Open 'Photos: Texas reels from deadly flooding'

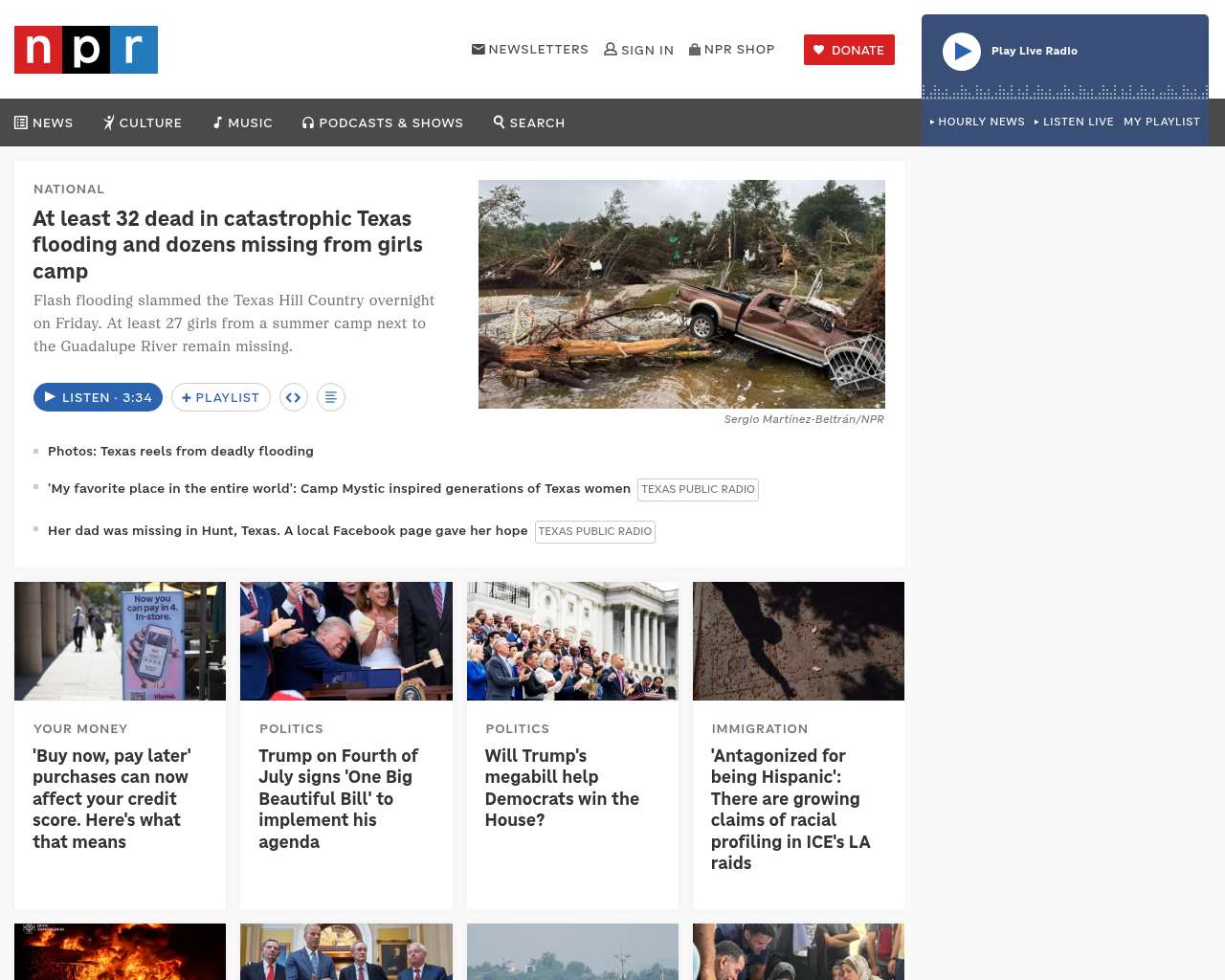[x=181, y=451]
